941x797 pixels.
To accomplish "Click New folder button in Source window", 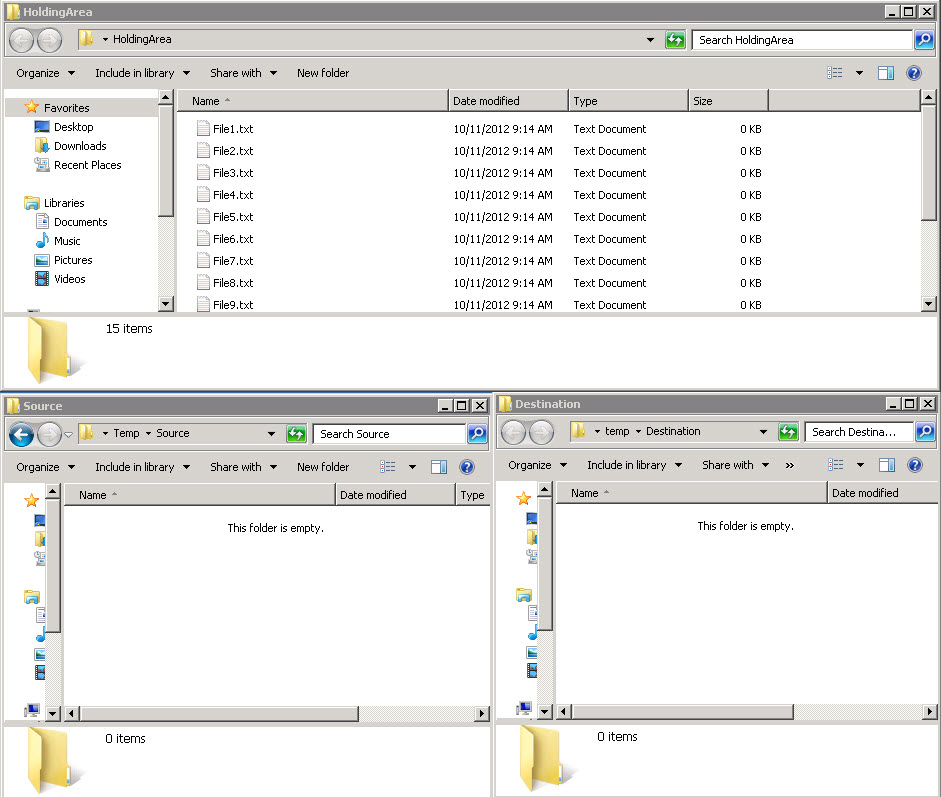I will [323, 467].
